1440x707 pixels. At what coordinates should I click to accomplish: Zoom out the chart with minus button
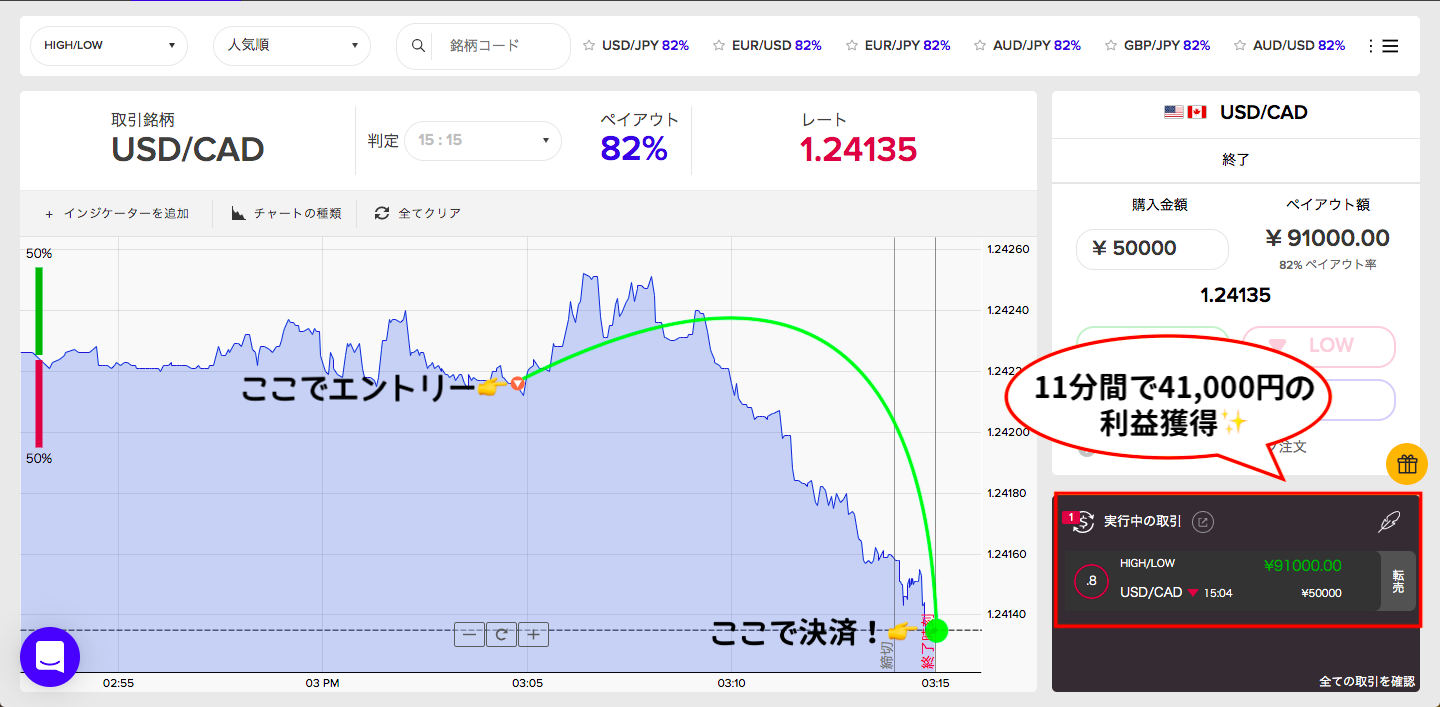click(469, 634)
